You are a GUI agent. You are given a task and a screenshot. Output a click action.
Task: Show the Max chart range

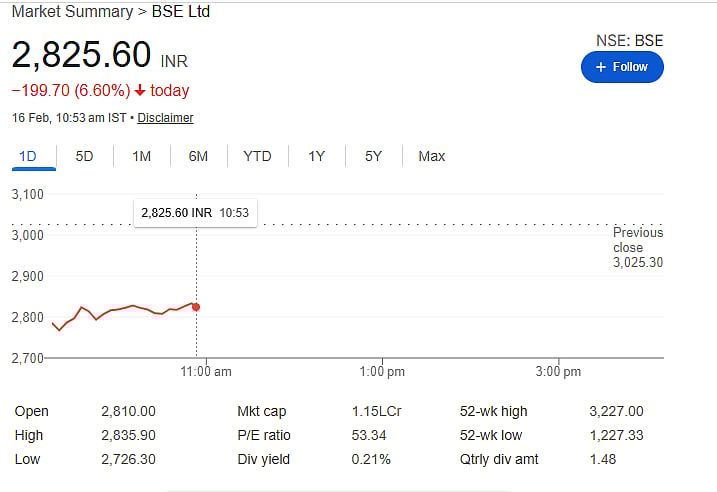coord(432,156)
